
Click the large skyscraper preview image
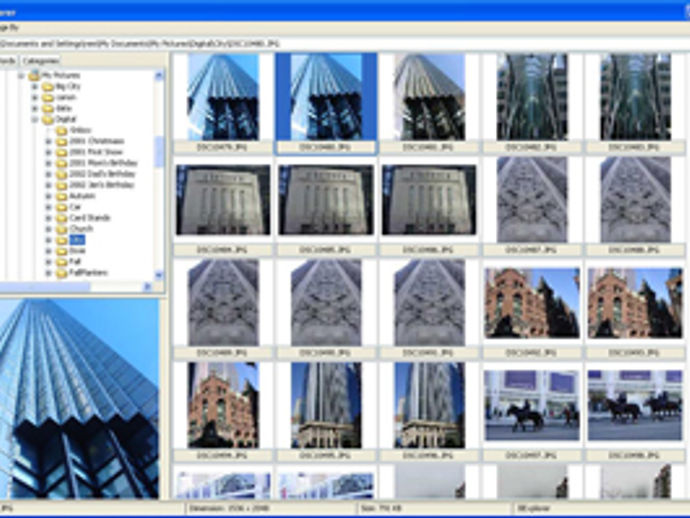tap(79, 399)
